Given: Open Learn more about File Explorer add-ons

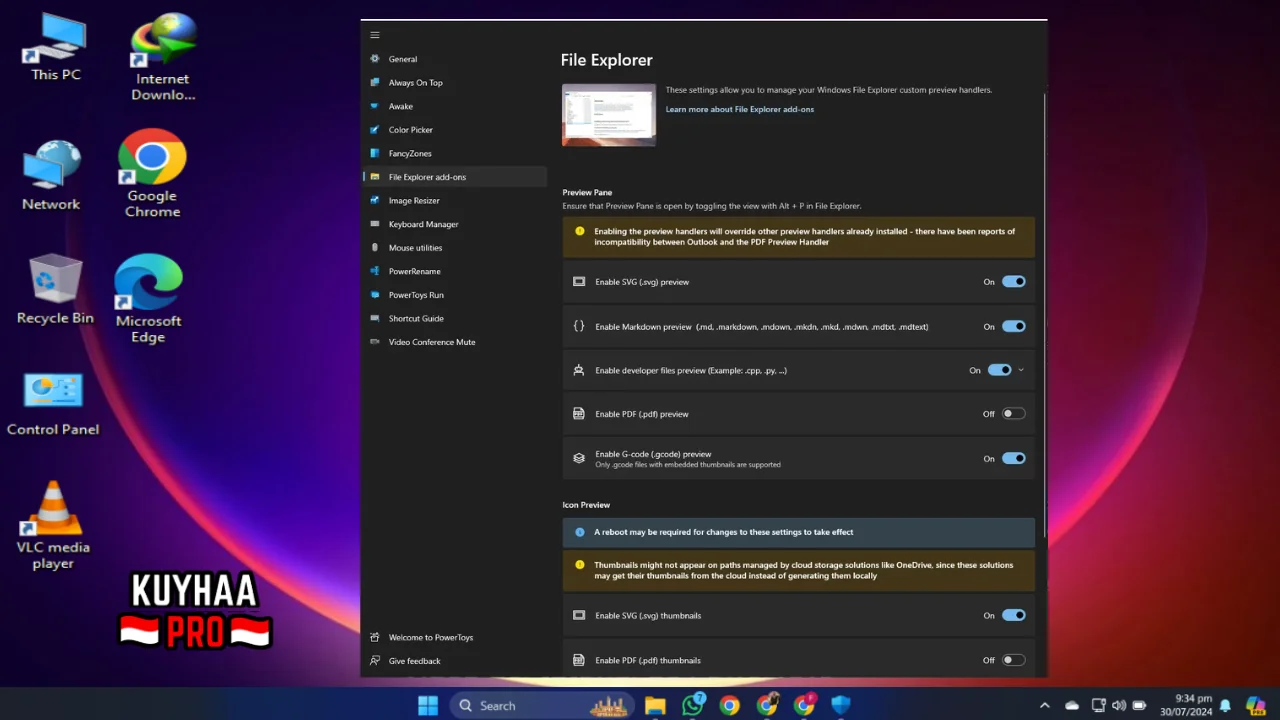Looking at the screenshot, I should click(x=740, y=109).
